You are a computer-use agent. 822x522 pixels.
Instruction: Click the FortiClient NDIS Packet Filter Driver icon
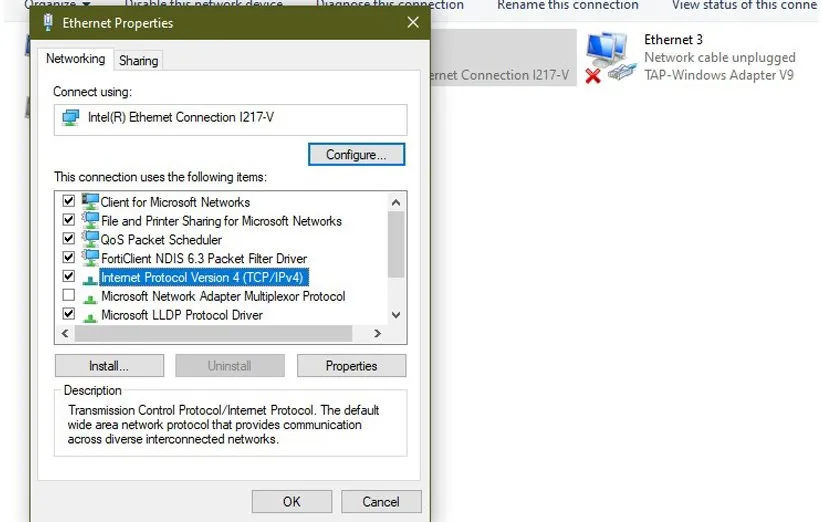pyautogui.click(x=90, y=258)
